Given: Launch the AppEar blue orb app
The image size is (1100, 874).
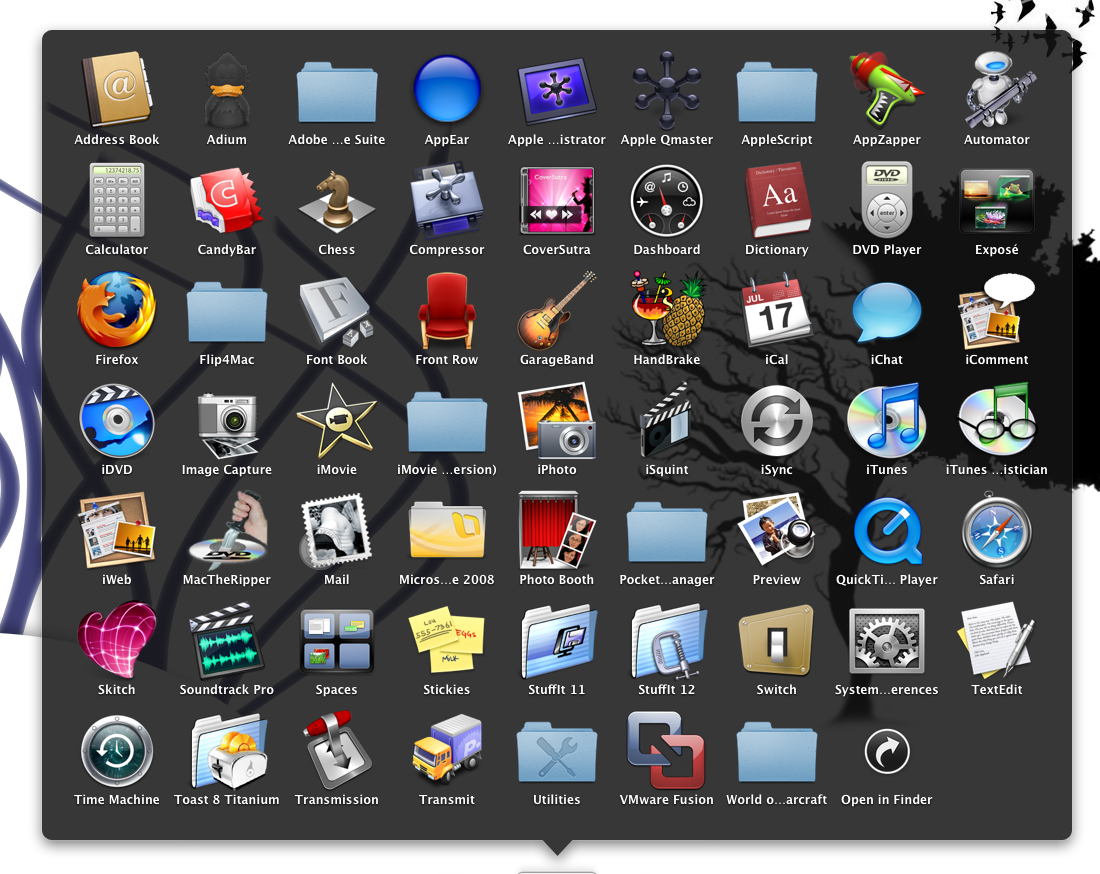Looking at the screenshot, I should coord(447,90).
